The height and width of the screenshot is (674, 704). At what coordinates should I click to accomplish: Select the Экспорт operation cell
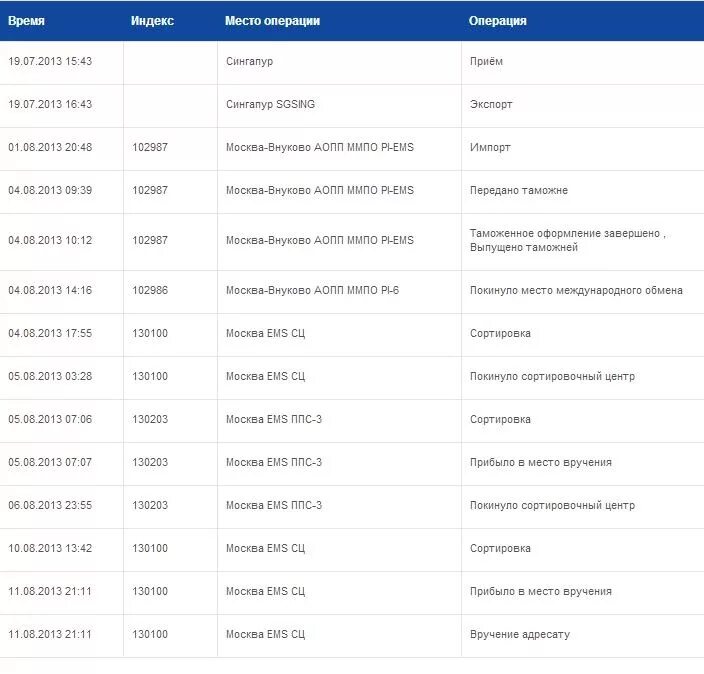click(x=491, y=105)
